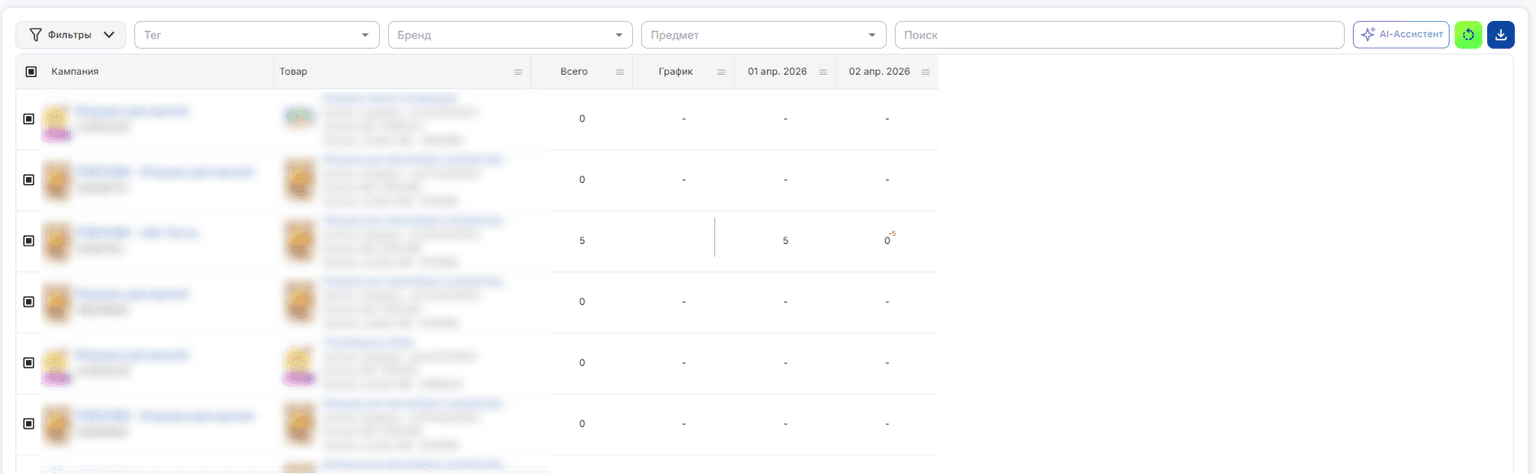
Task: Toggle the first campaign row checkbox
Action: [x=29, y=119]
